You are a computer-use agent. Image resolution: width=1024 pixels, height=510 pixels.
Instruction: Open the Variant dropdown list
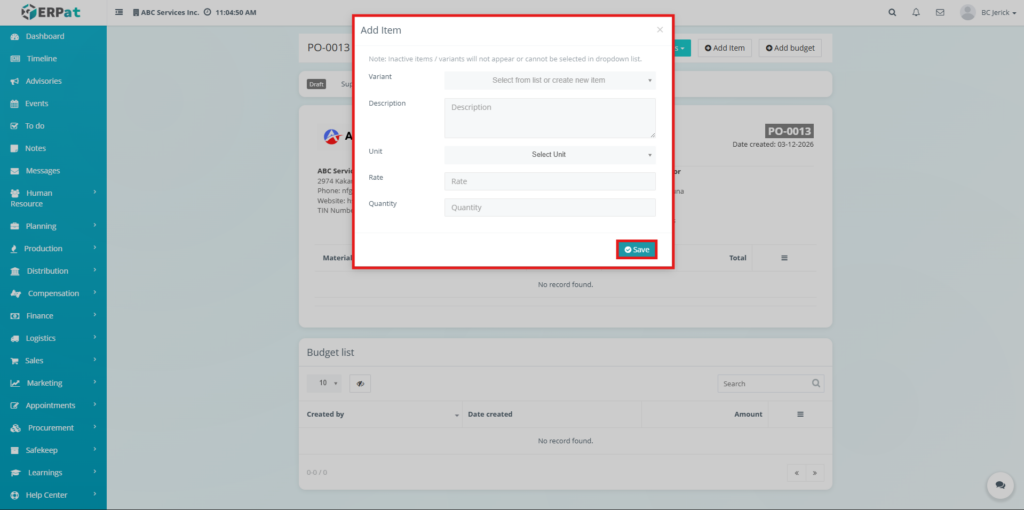[549, 80]
